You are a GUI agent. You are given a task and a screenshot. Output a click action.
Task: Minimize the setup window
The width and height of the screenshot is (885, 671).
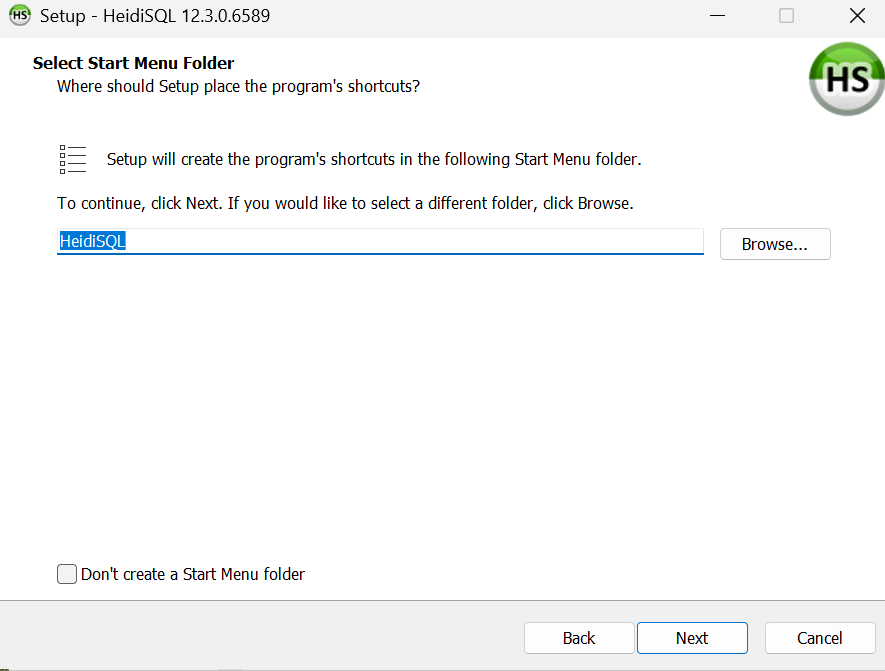[x=717, y=16]
